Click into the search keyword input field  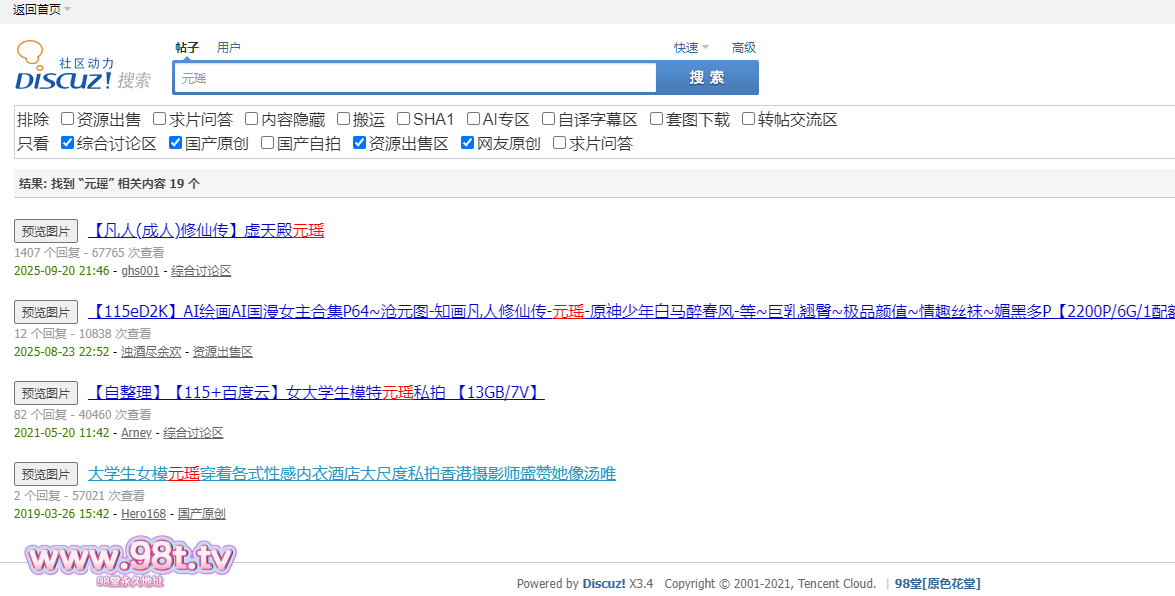[415, 78]
